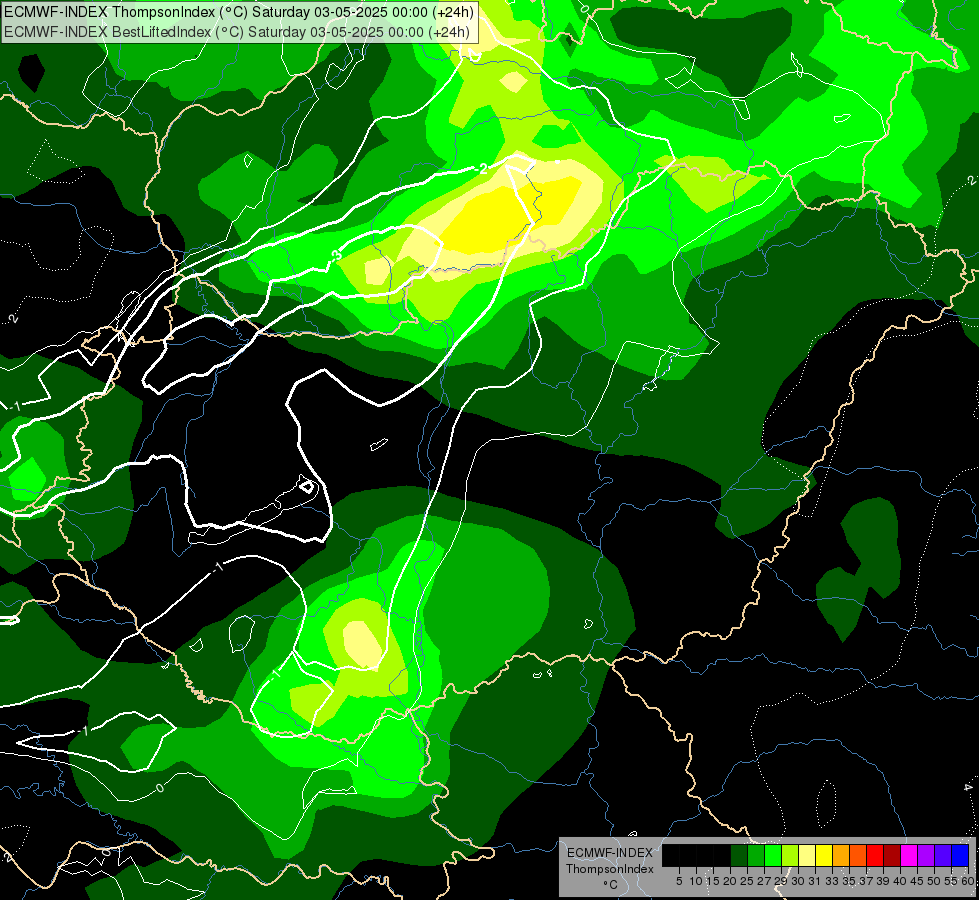
Task: Select the magenta 40-45 legend swatch
Action: tap(909, 855)
